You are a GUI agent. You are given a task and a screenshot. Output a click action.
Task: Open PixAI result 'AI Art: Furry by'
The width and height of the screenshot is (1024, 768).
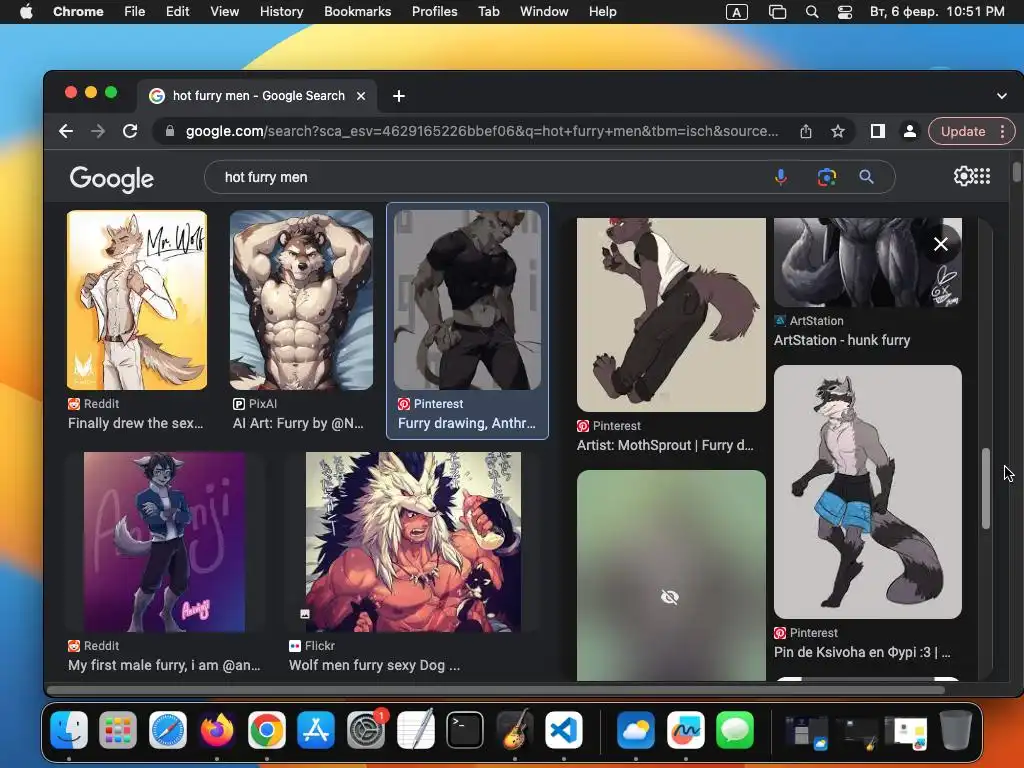tap(298, 423)
